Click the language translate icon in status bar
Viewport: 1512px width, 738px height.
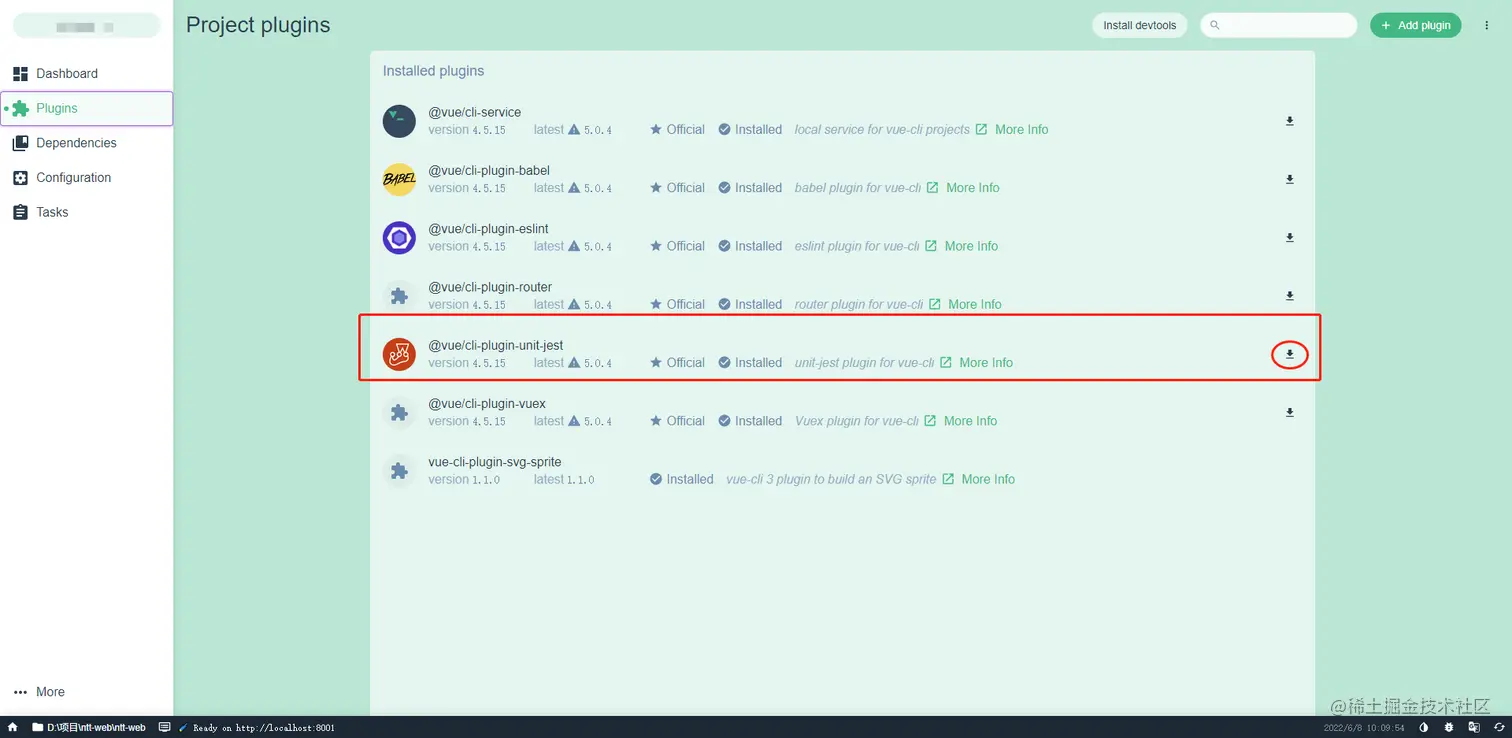1474,727
